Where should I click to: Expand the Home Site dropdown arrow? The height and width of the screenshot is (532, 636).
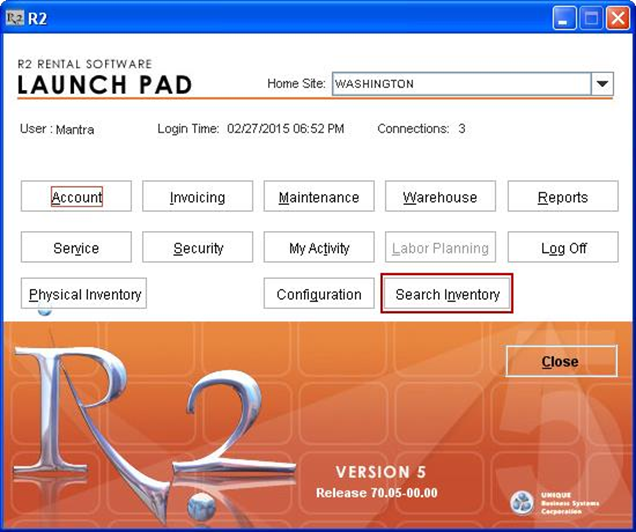(602, 84)
